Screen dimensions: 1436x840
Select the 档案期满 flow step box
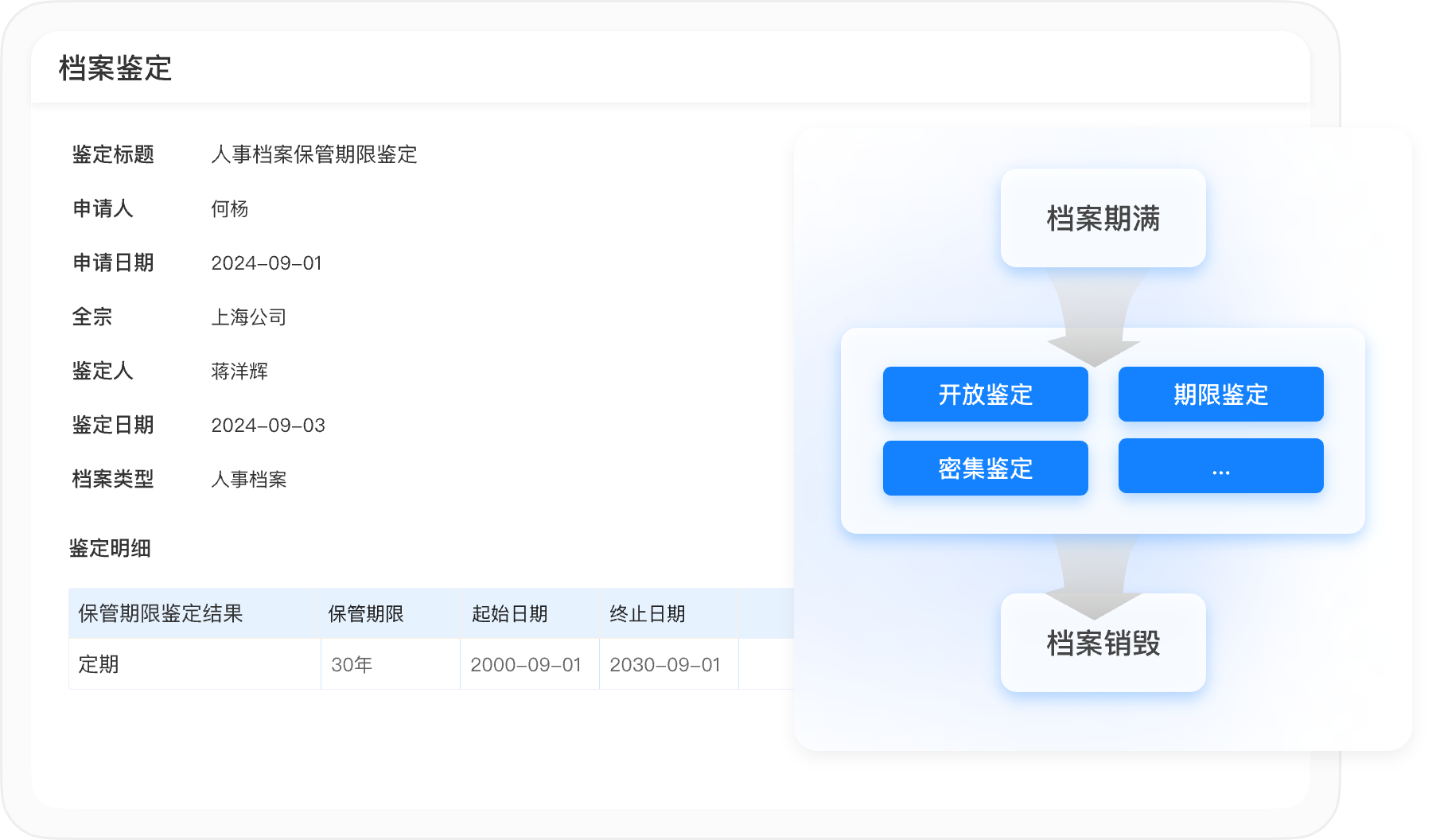click(1103, 218)
